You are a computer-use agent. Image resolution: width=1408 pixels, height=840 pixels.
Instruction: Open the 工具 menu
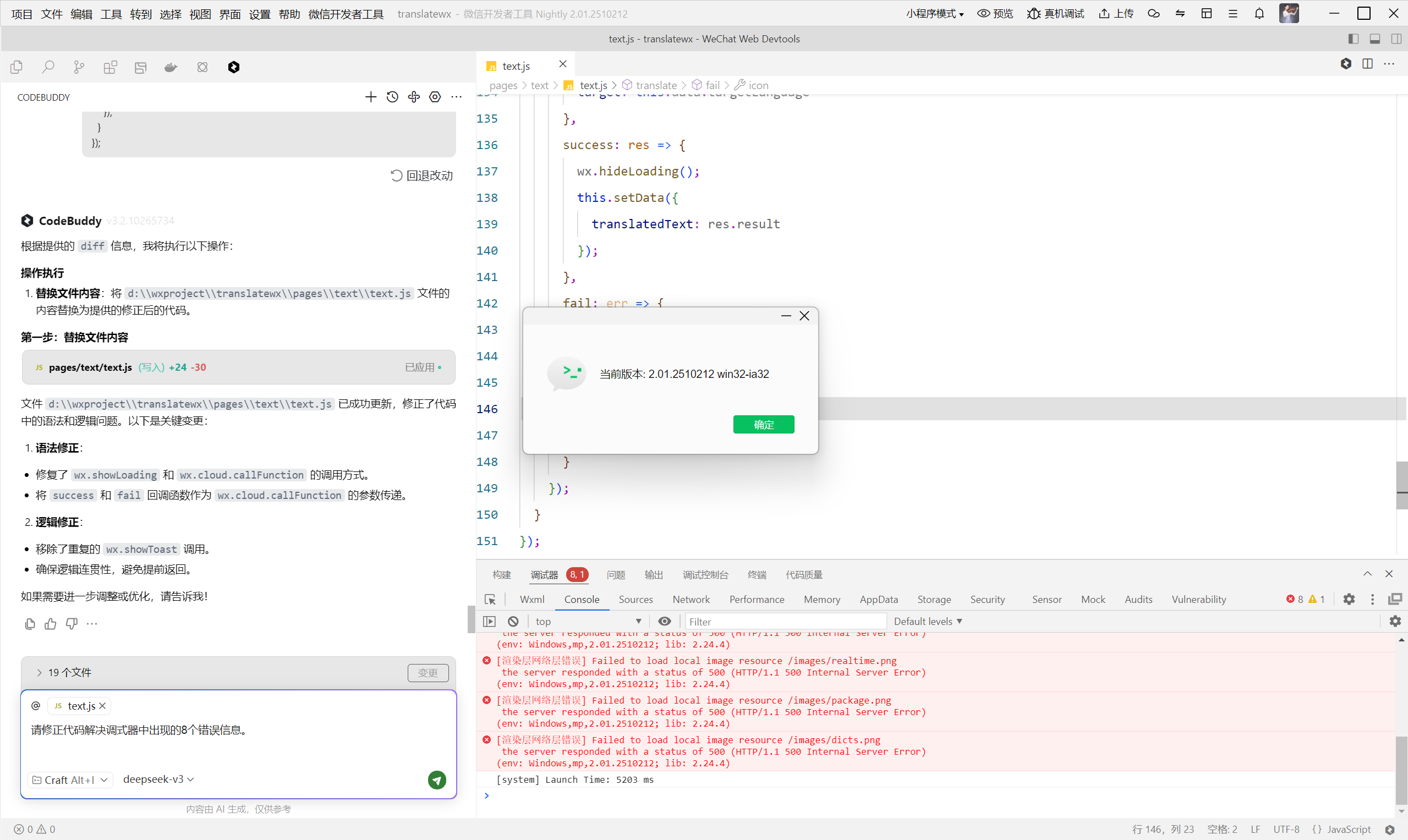click(x=111, y=14)
